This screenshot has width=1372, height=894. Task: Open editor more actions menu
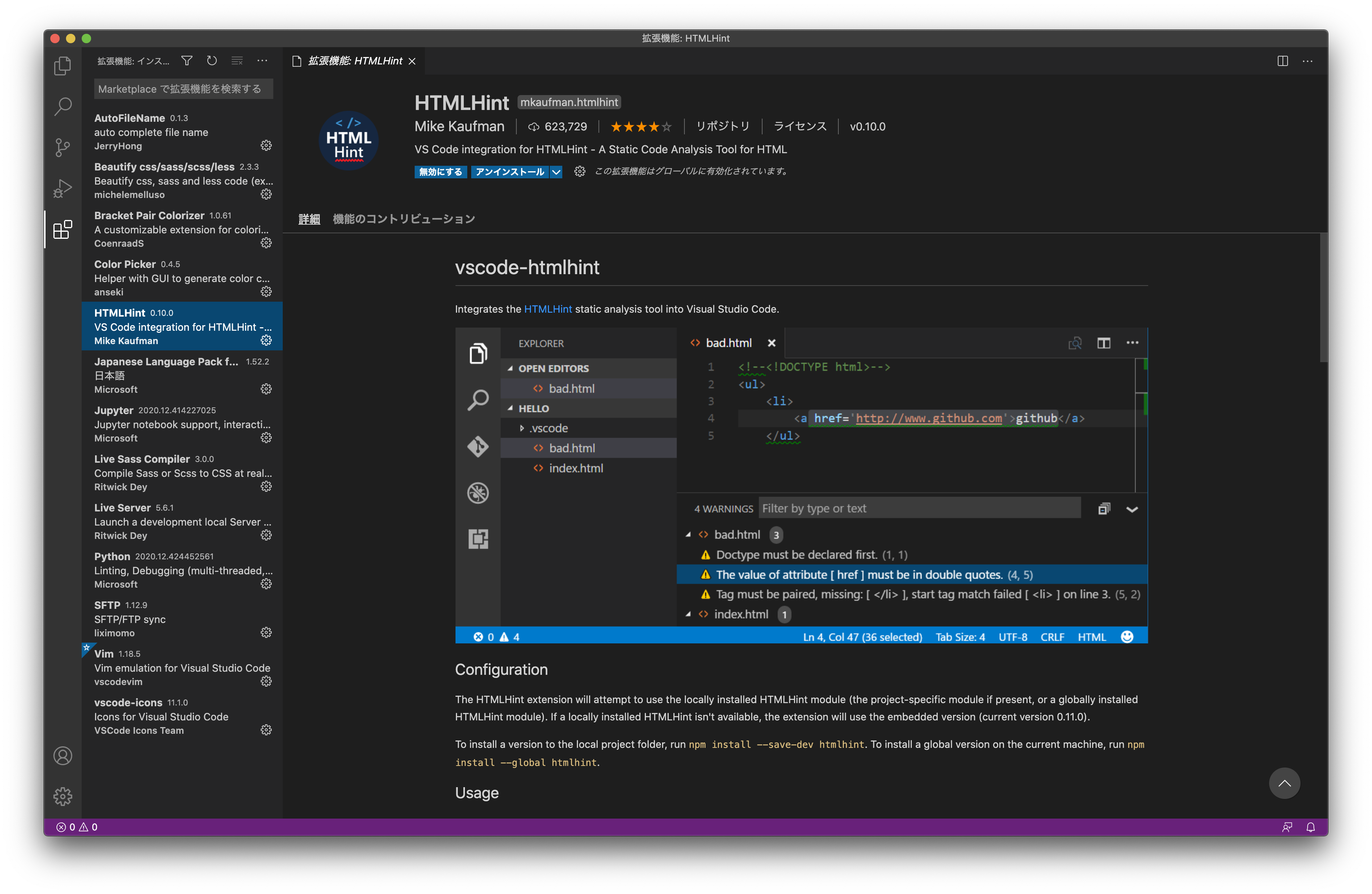[x=1308, y=60]
